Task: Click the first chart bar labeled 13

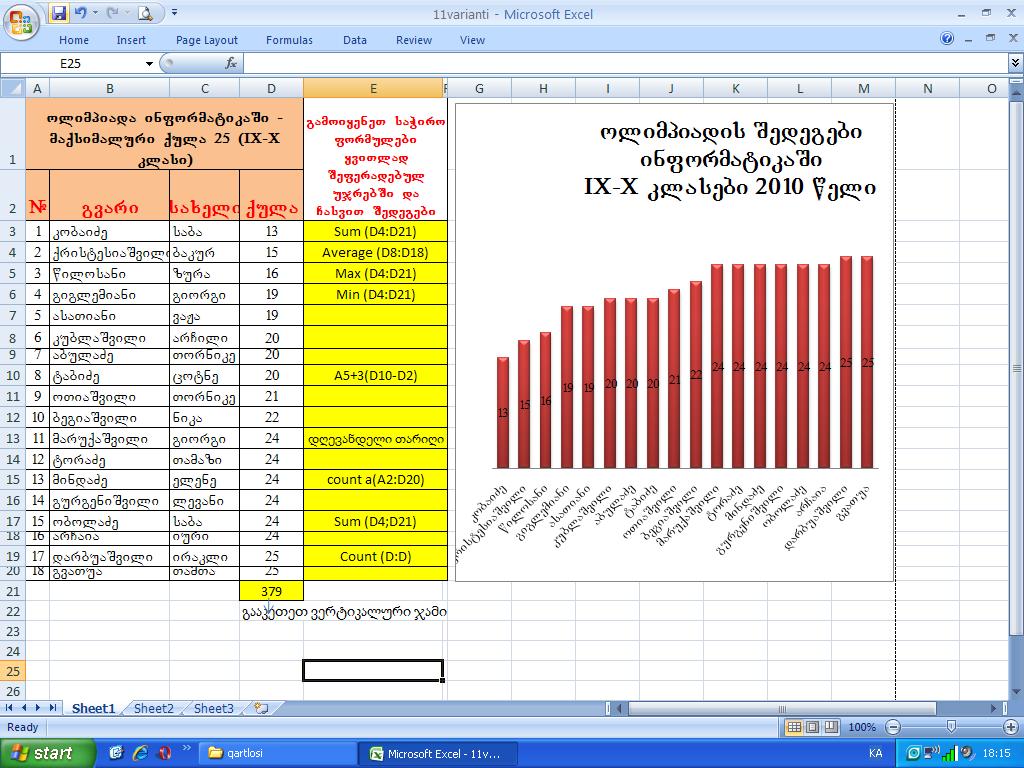Action: [503, 413]
